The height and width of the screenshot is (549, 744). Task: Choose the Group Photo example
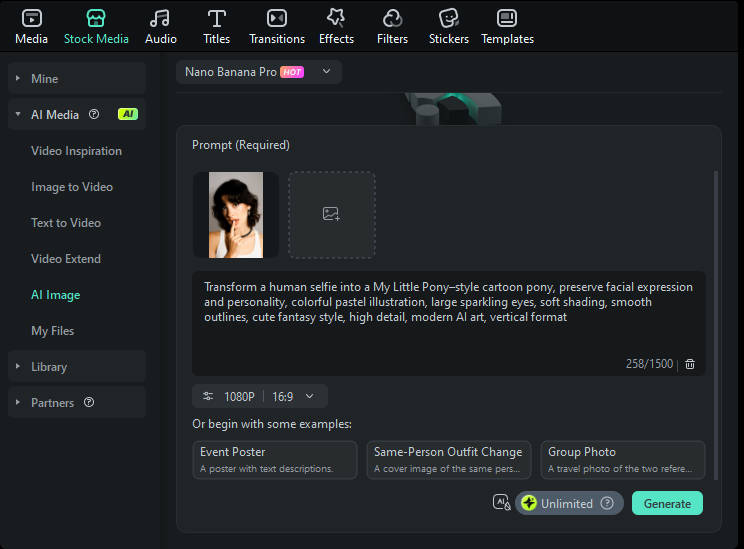(623, 460)
